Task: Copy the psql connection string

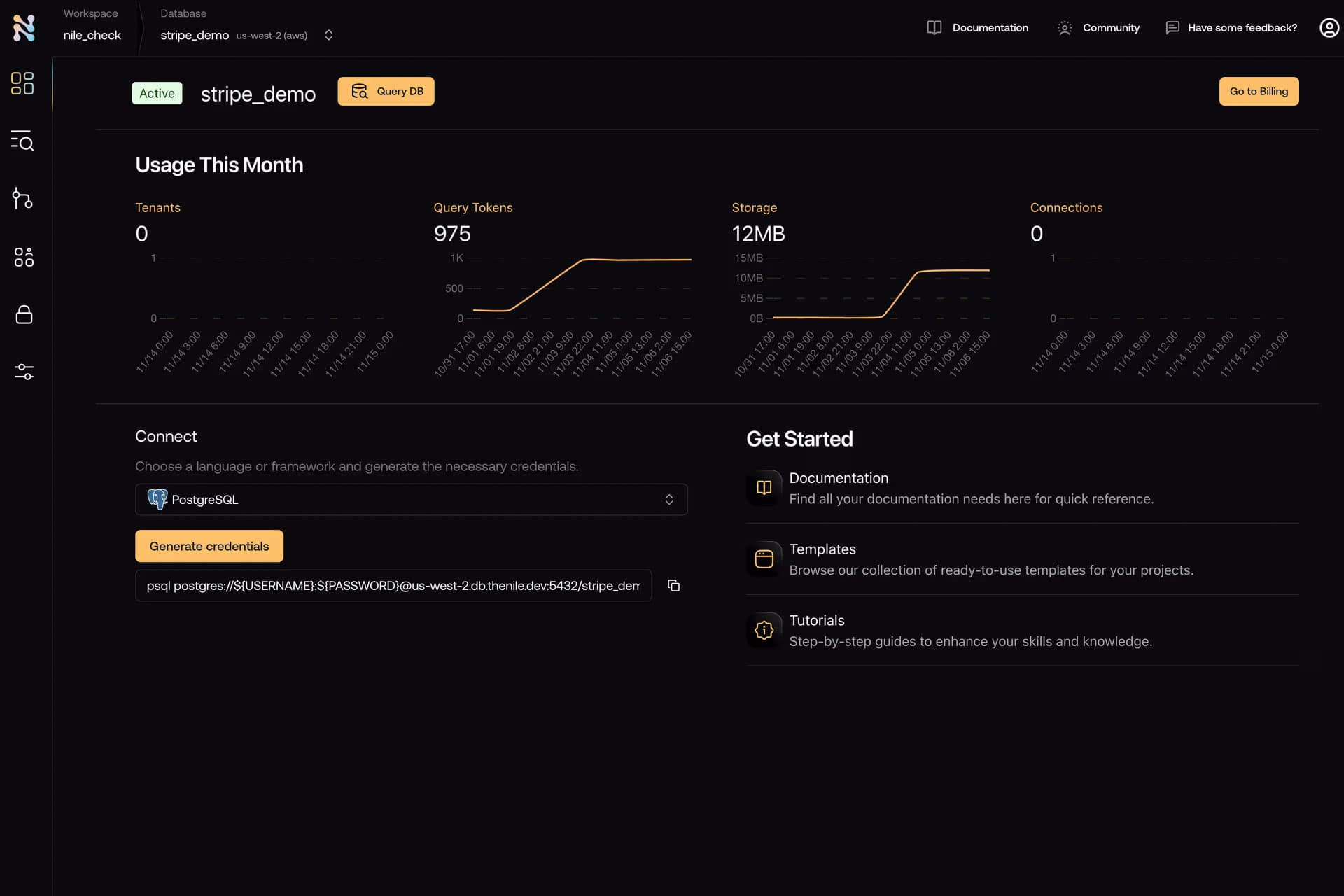Action: [673, 586]
